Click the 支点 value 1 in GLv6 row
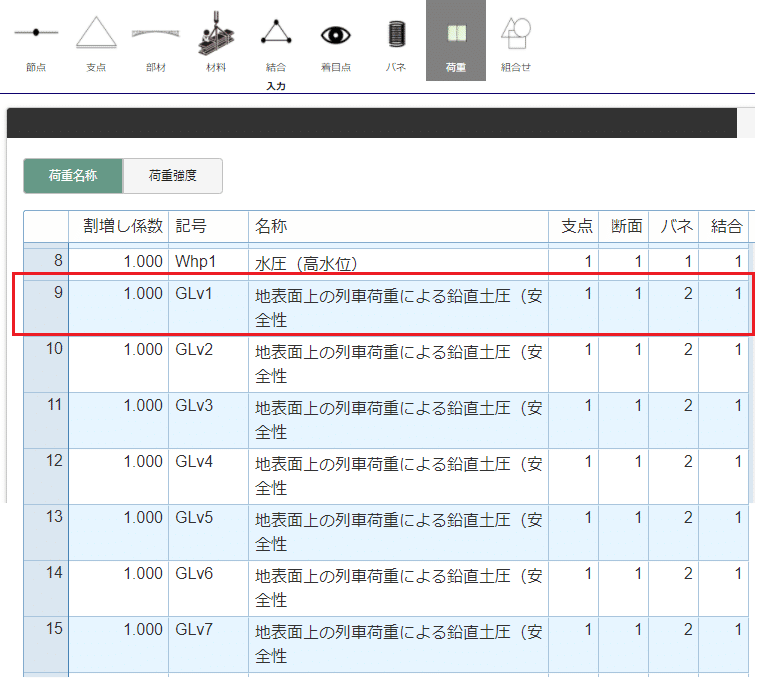Screen dimensions: 757x682 pos(574,588)
